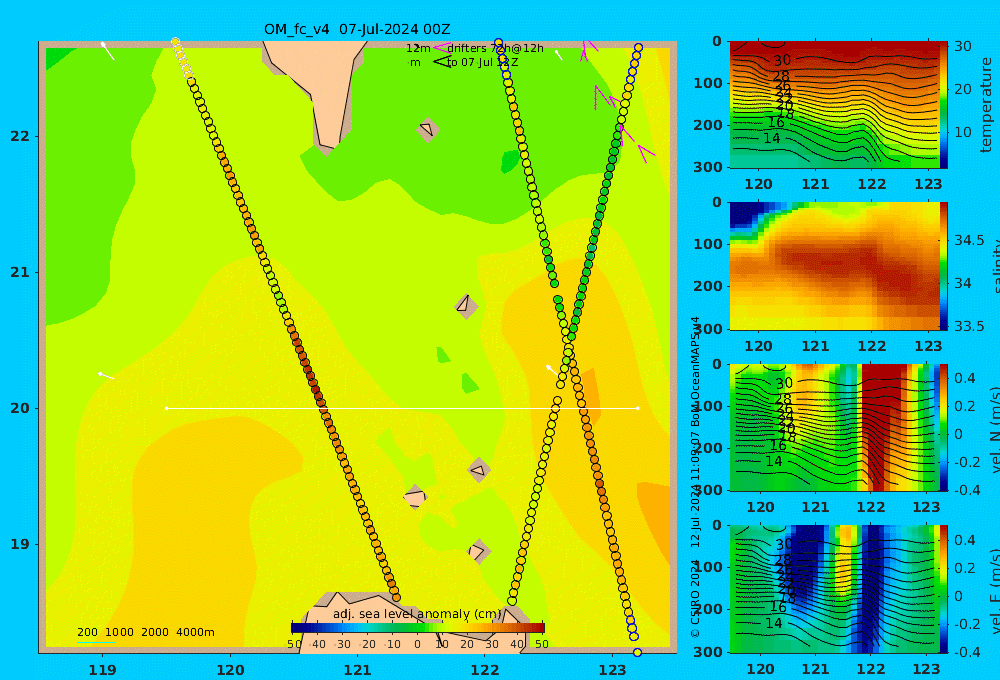1000x680 pixels.
Task: Click the small island marker just above latitude 22
Action: point(428,129)
